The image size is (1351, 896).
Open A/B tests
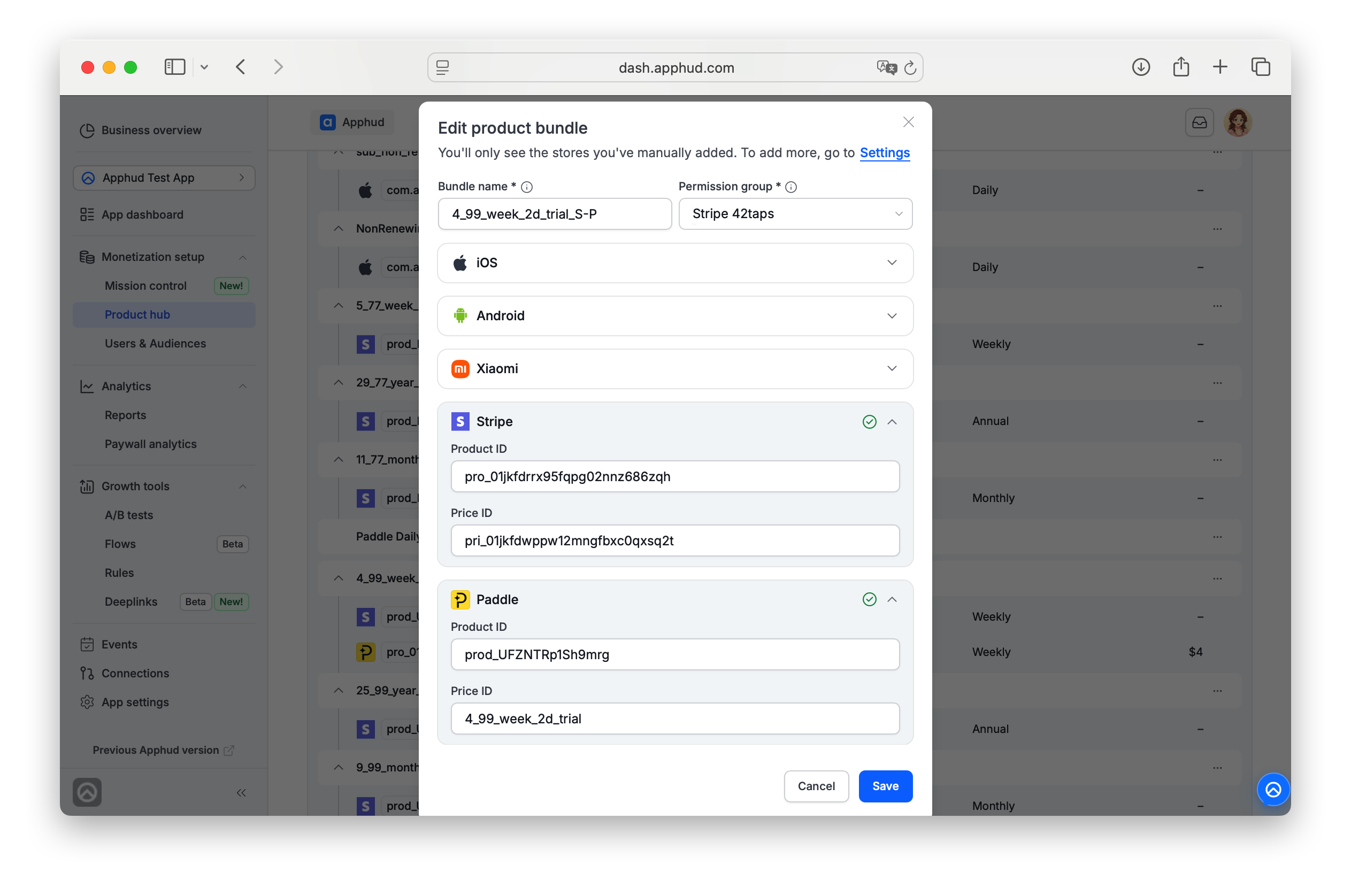point(129,515)
